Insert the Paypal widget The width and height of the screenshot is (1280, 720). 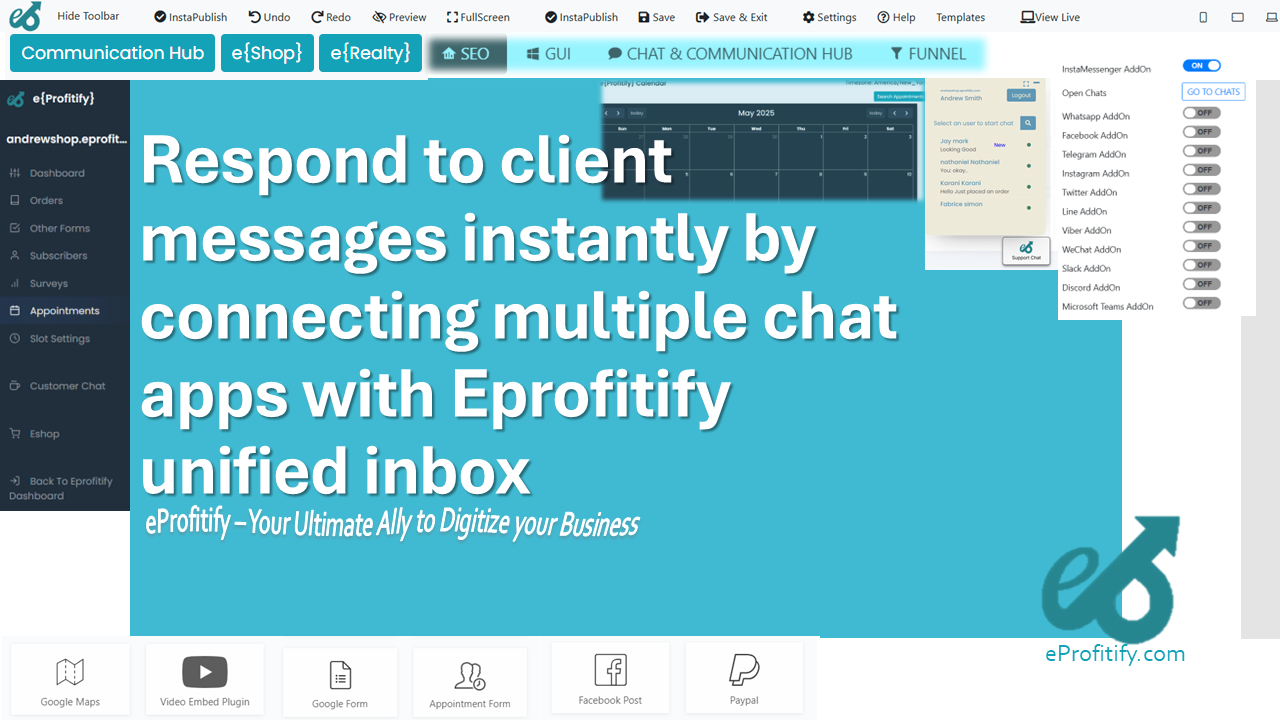(744, 678)
